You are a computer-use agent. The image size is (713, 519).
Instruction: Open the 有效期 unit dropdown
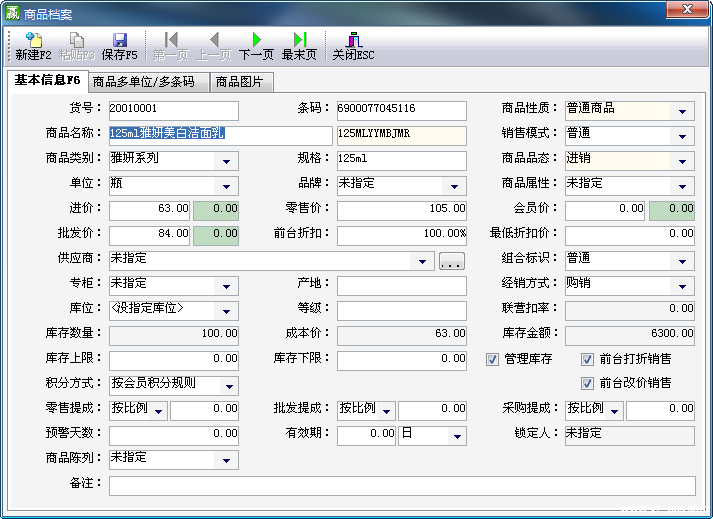pyautogui.click(x=457, y=436)
